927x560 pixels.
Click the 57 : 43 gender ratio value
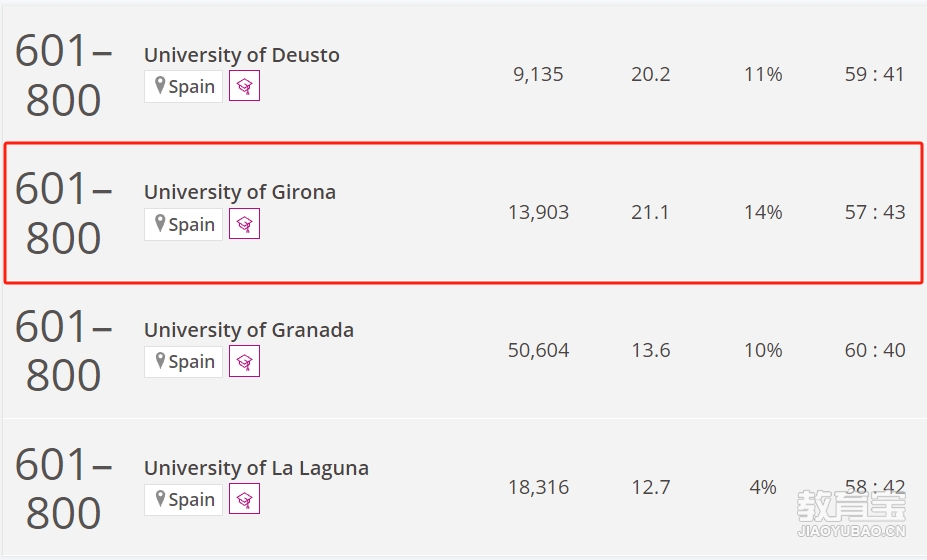point(875,212)
